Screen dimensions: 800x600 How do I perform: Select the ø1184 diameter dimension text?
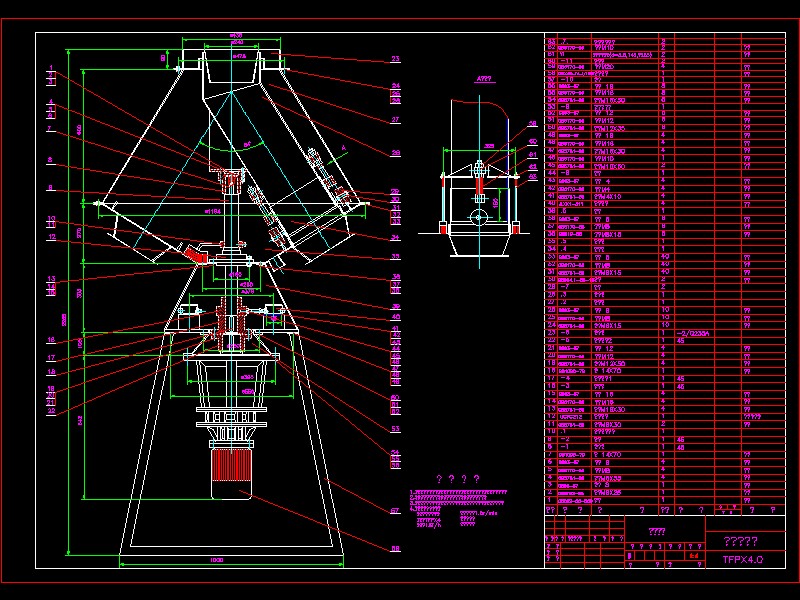click(213, 211)
